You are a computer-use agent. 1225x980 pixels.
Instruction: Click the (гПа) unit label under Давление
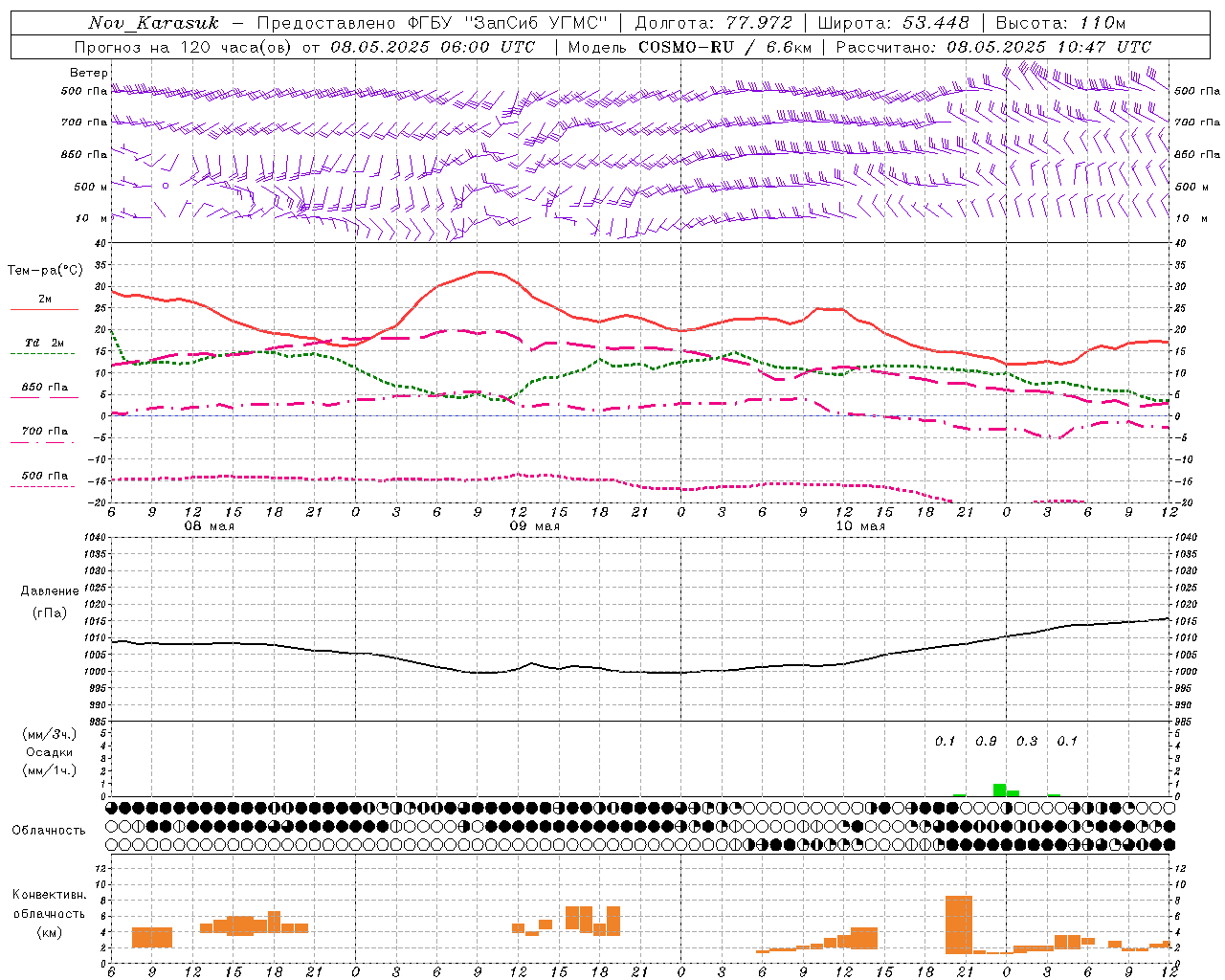(x=50, y=613)
